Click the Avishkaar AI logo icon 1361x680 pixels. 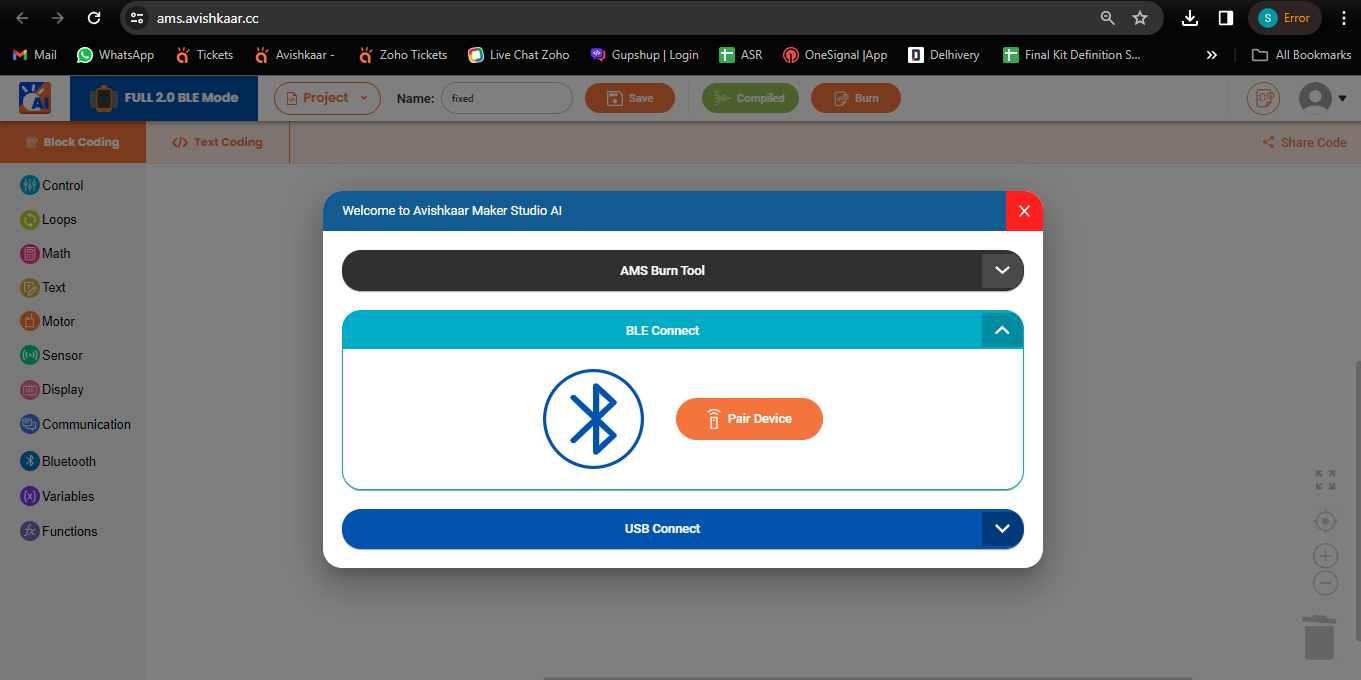pyautogui.click(x=35, y=98)
